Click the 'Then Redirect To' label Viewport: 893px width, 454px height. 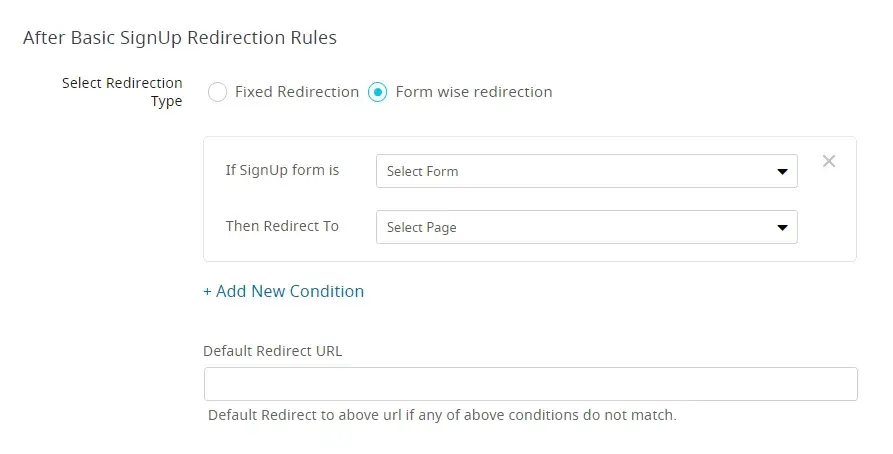click(282, 226)
